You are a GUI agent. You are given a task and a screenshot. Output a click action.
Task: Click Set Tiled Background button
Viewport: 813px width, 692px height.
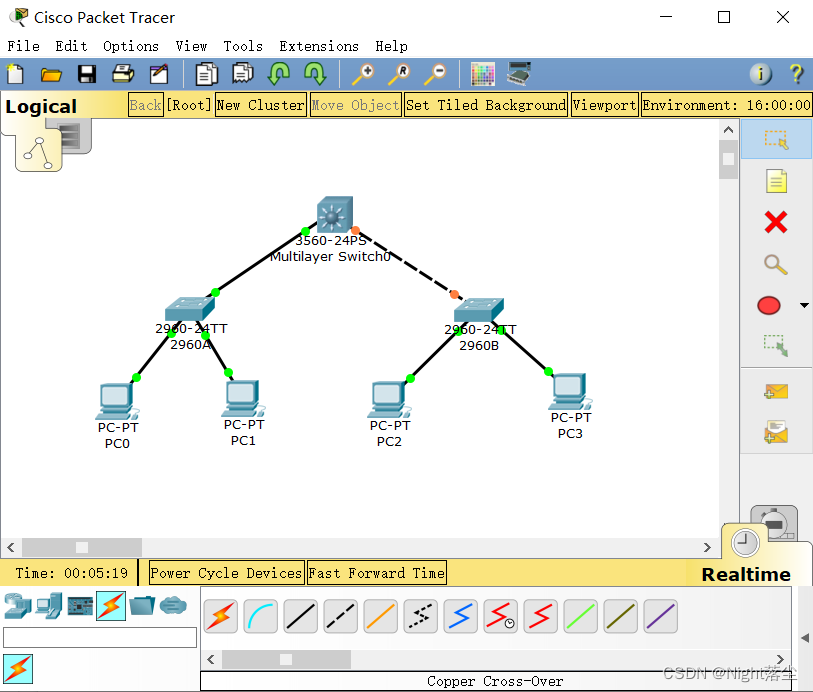coord(486,105)
